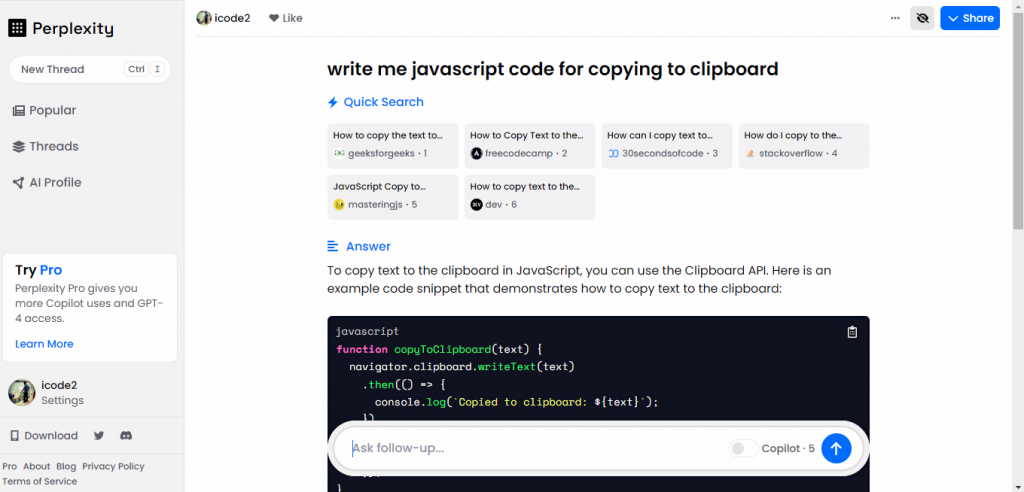This screenshot has width=1024, height=492.
Task: Click the Download app link
Action: tap(44, 436)
